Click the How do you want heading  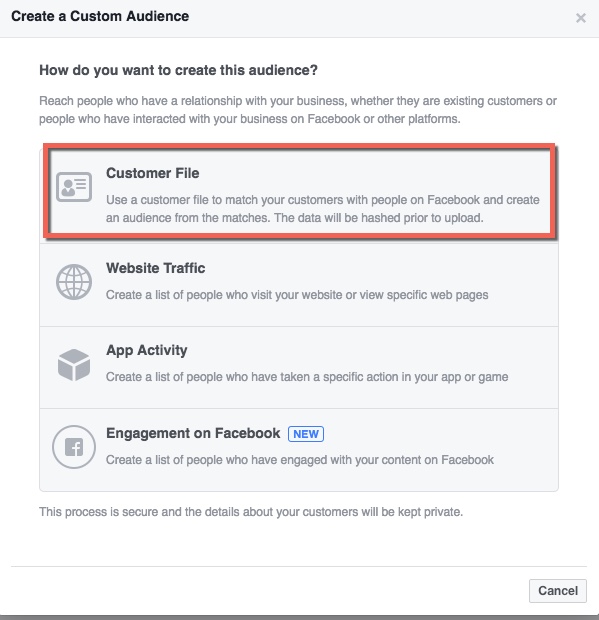(x=178, y=70)
